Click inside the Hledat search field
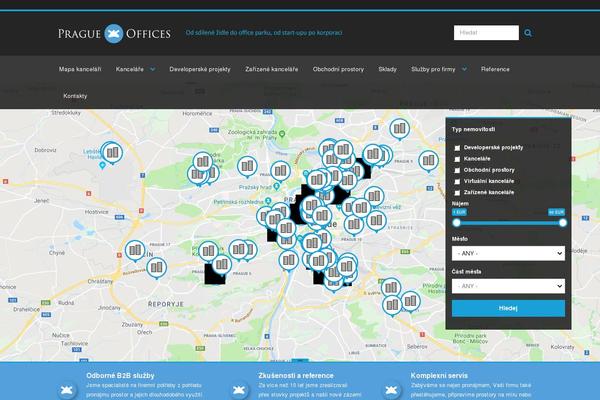This screenshot has width=600, height=400. tap(486, 33)
